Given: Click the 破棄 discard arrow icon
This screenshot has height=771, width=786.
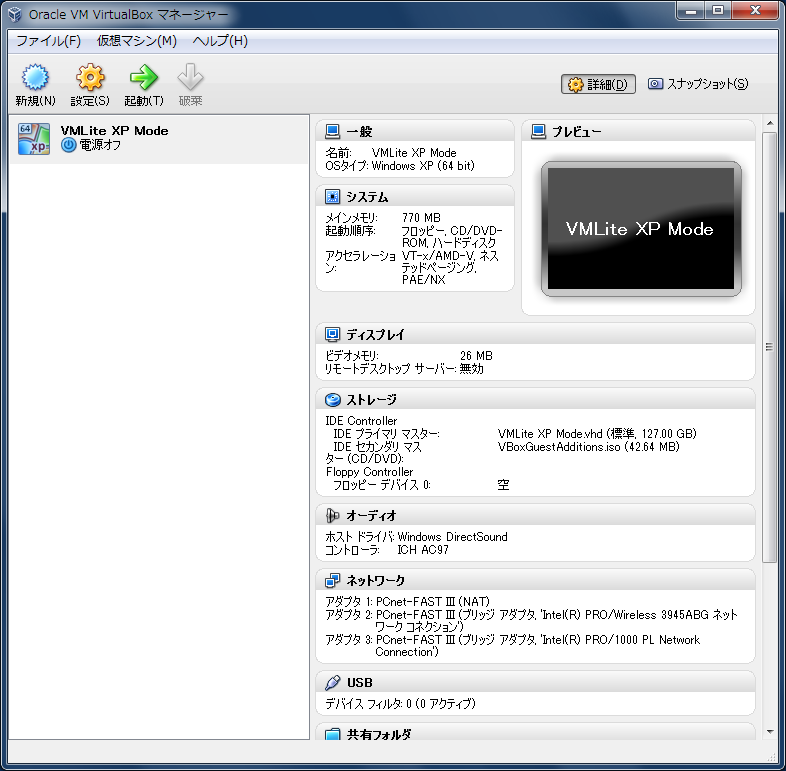Looking at the screenshot, I should pyautogui.click(x=190, y=78).
